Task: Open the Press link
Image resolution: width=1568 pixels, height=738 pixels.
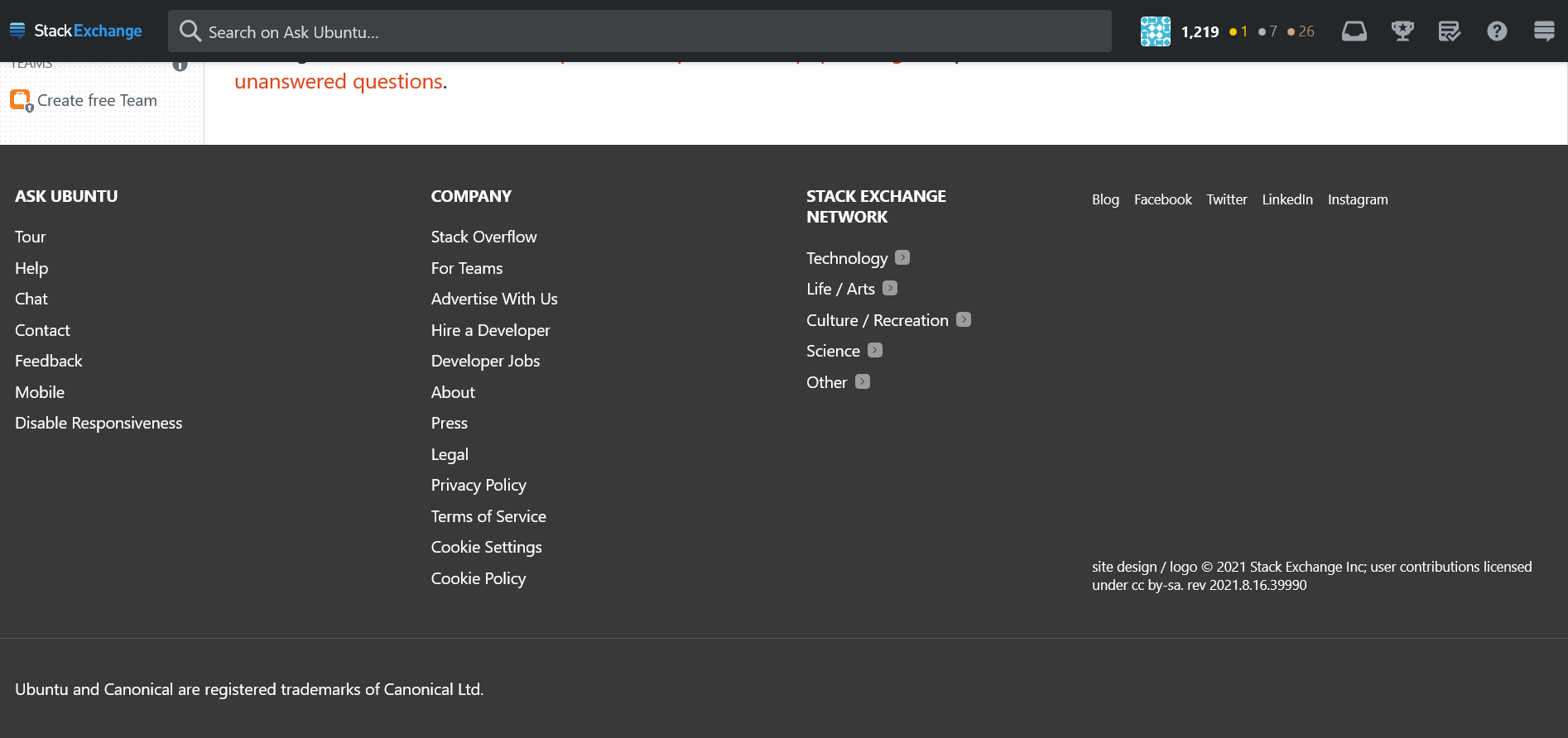Action: click(x=450, y=423)
